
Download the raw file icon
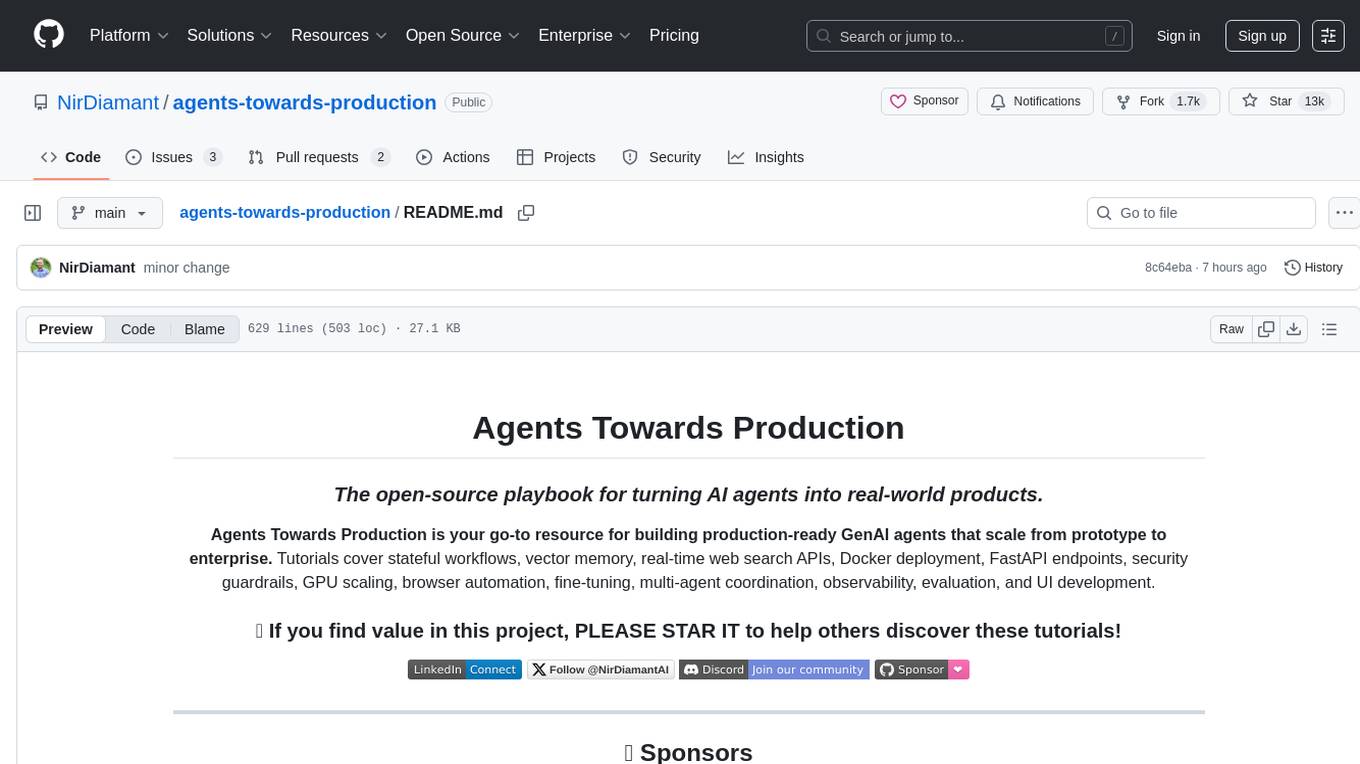(1293, 329)
